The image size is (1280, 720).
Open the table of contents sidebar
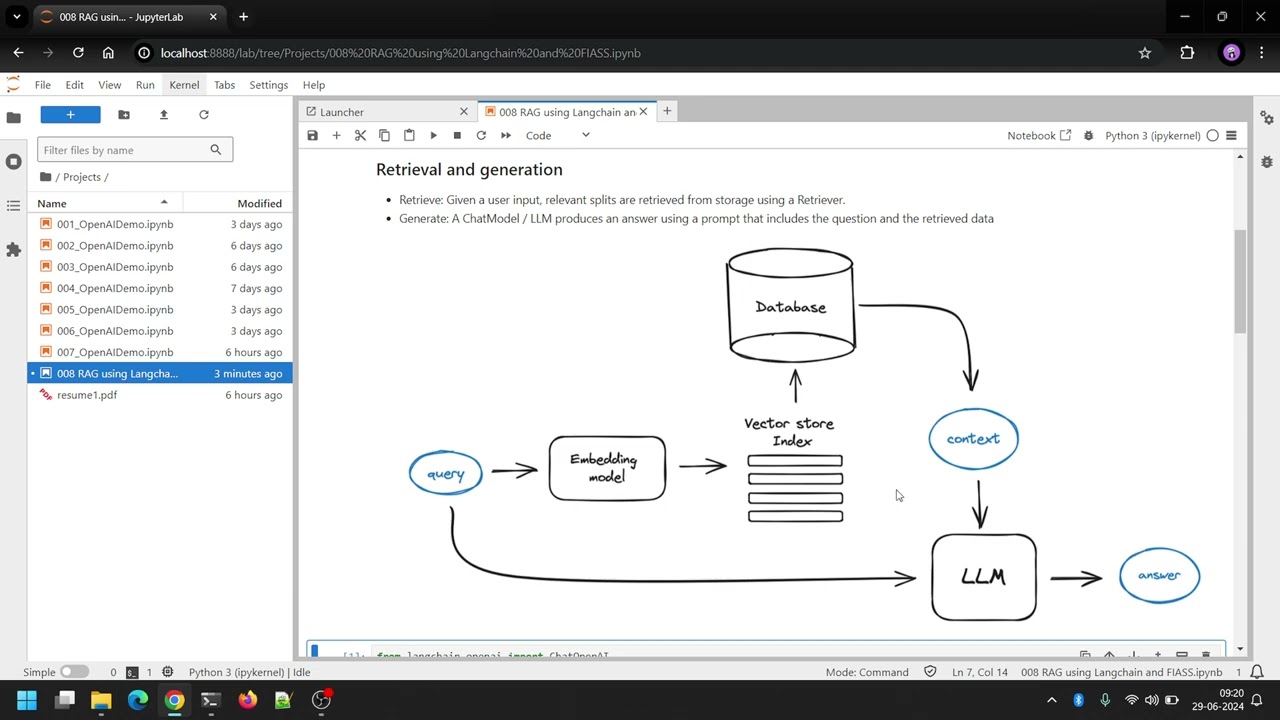[13, 206]
